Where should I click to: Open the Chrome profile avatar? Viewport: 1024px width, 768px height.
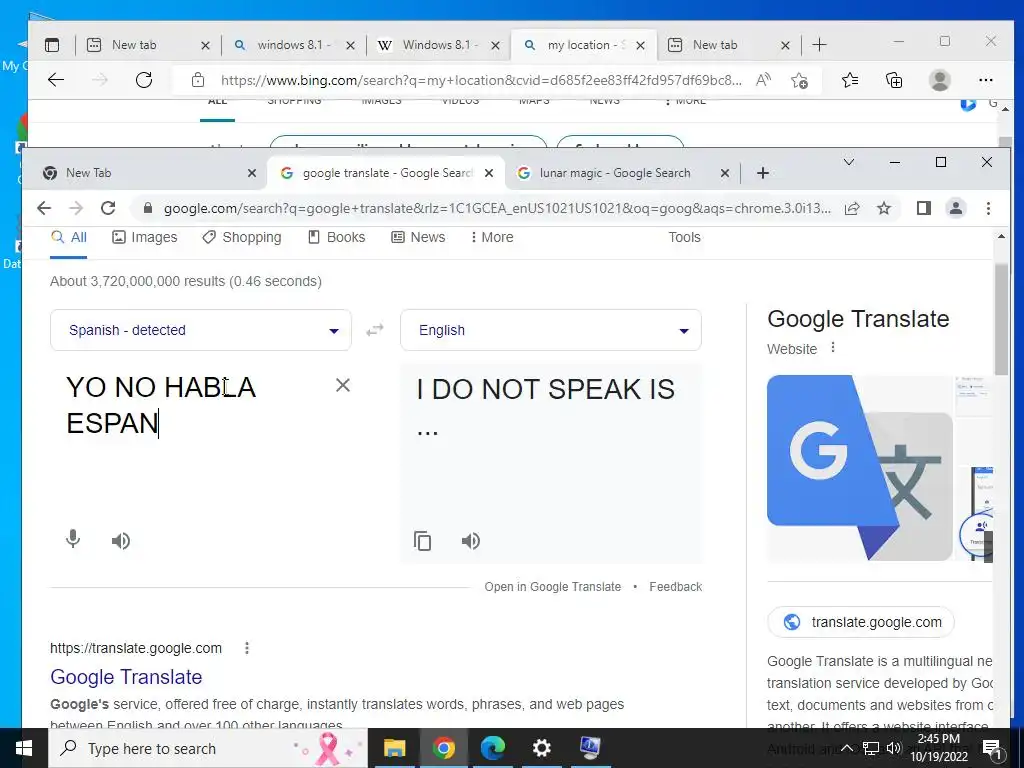(956, 208)
